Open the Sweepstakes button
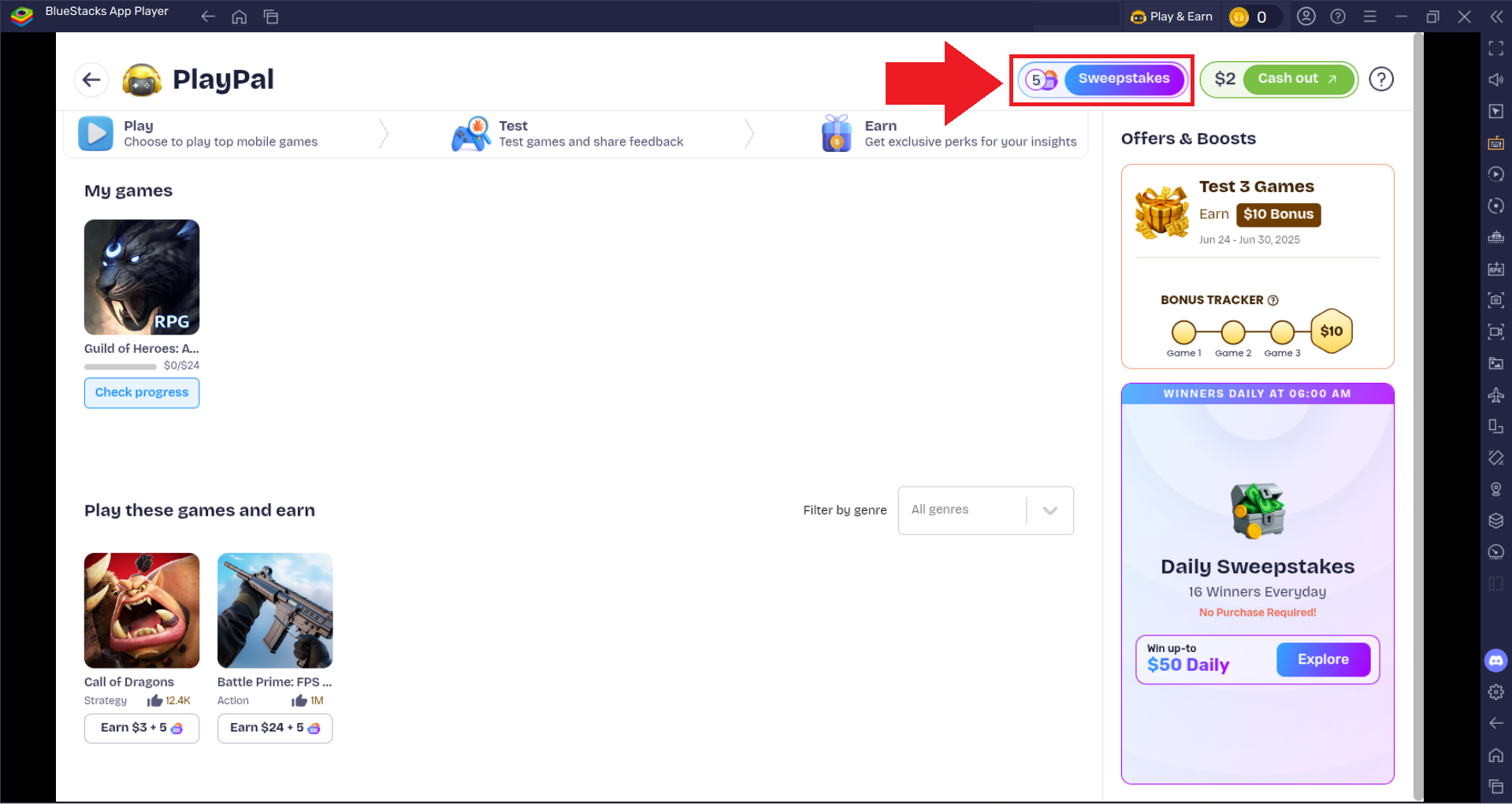This screenshot has width=1512, height=804. [x=1124, y=79]
